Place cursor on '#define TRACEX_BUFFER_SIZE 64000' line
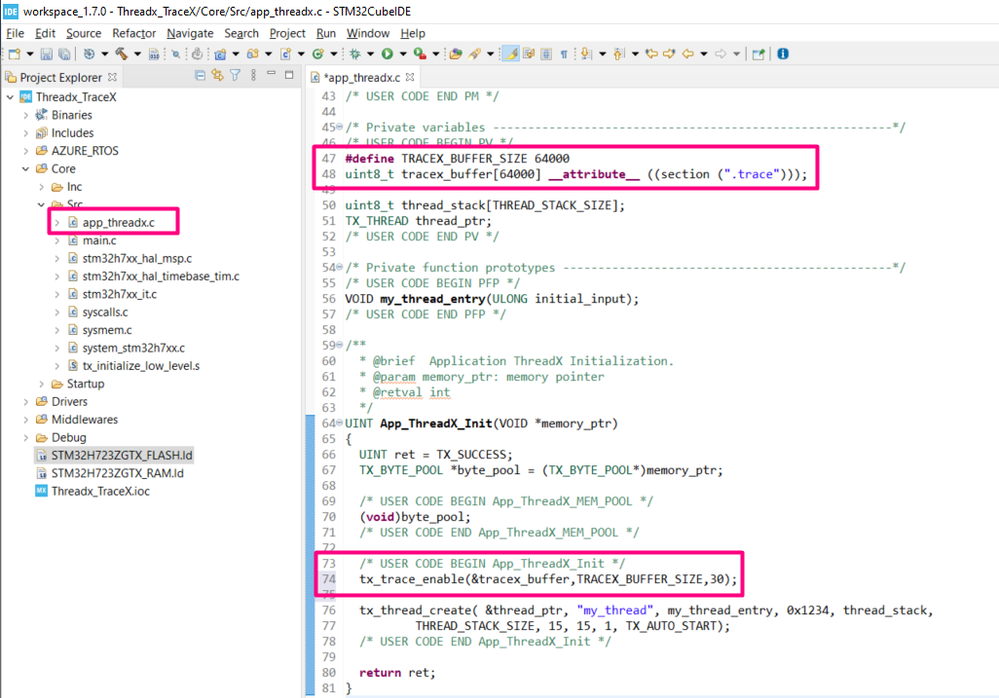Viewport: 999px width, 698px height. point(457,159)
